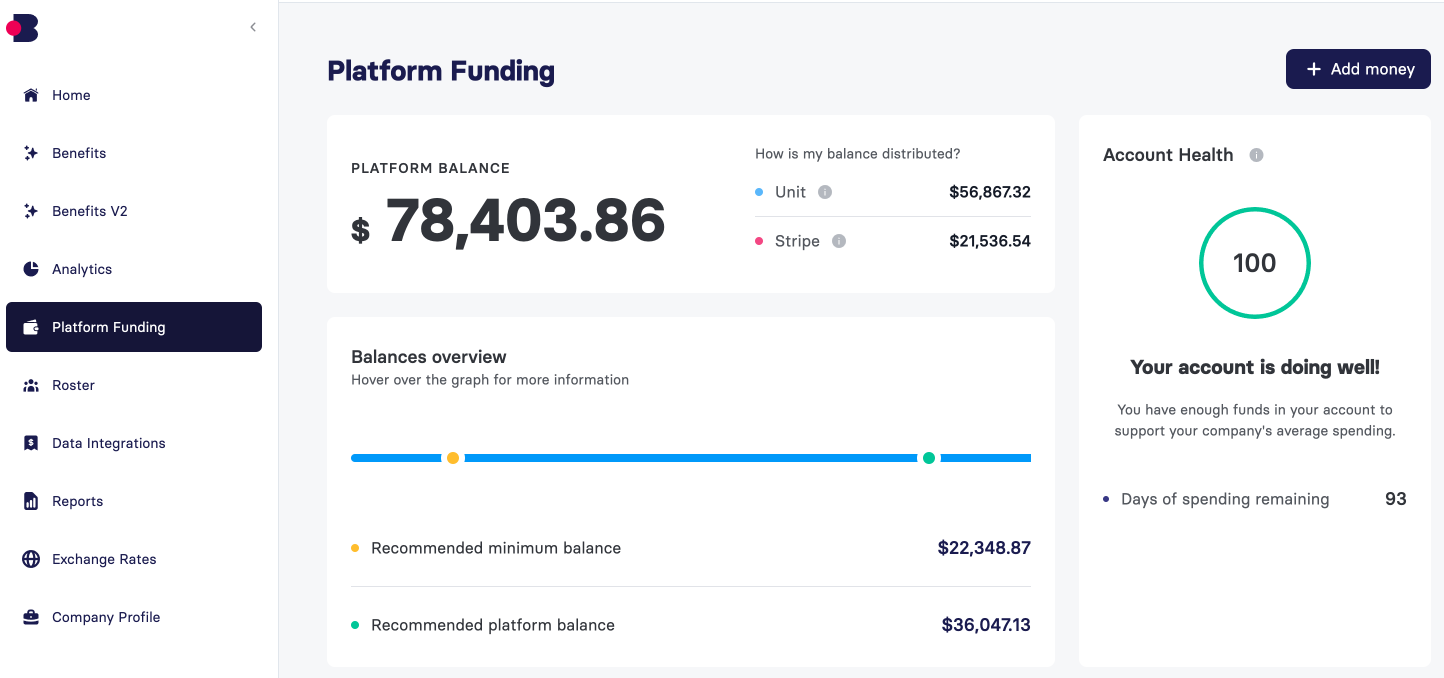Click the Benefits sparkle icon
Screen dimensions: 1444x678
click(31, 153)
